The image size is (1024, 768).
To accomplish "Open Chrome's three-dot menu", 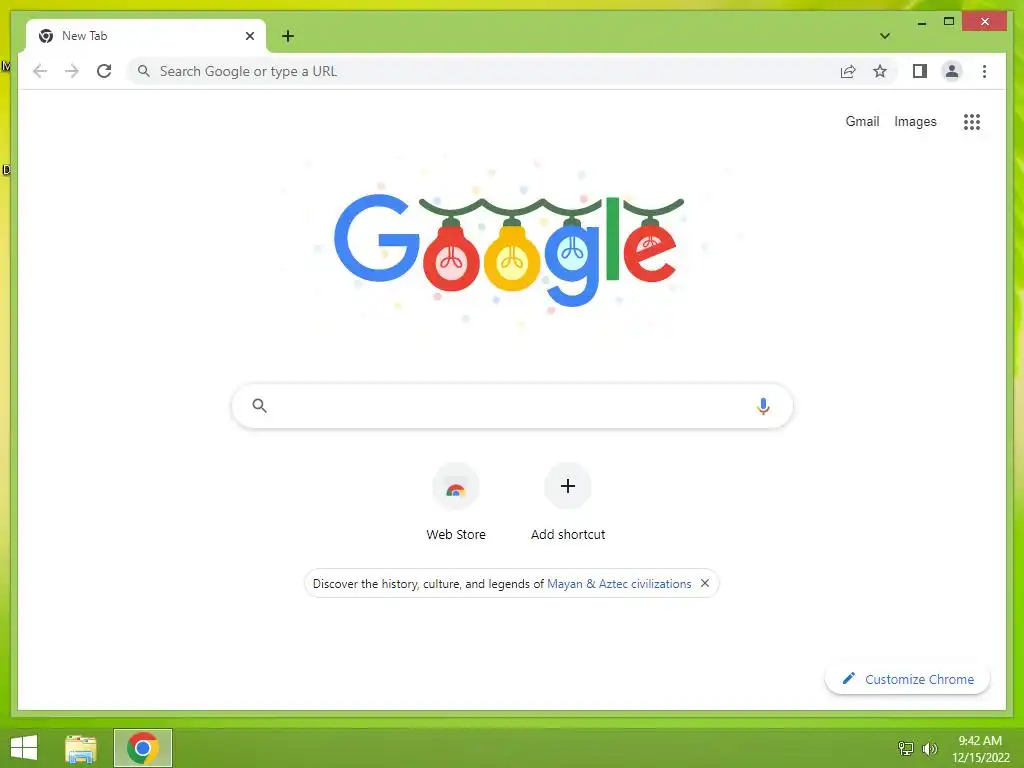I will tap(984, 71).
